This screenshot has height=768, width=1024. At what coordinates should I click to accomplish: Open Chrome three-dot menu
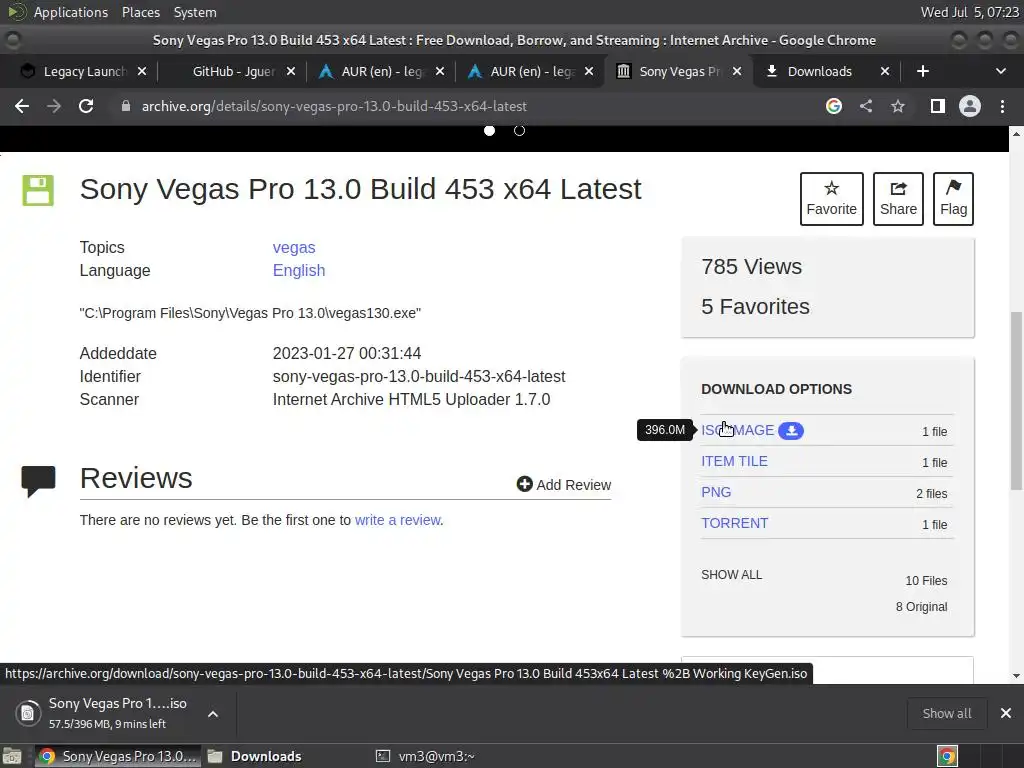pyautogui.click(x=1002, y=106)
